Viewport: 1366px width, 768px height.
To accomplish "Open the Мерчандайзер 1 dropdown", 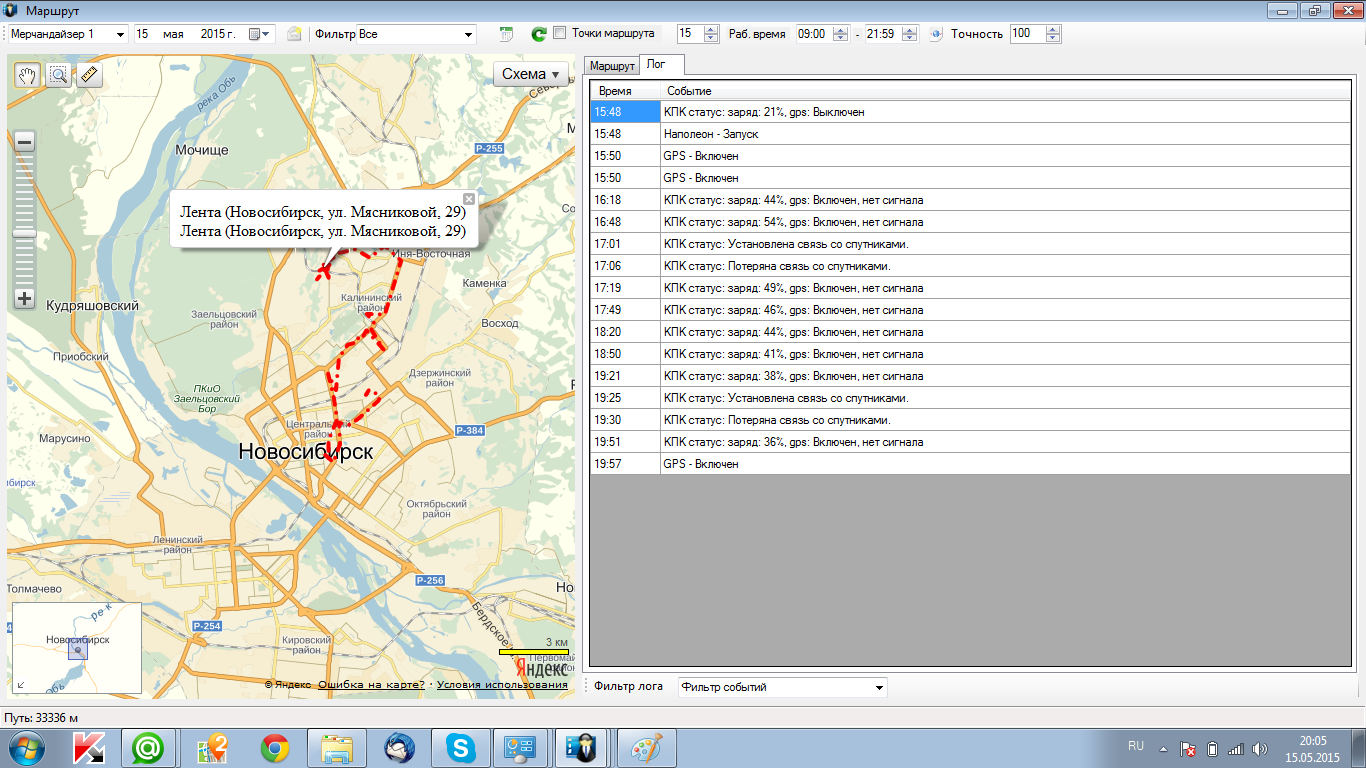I will [121, 34].
